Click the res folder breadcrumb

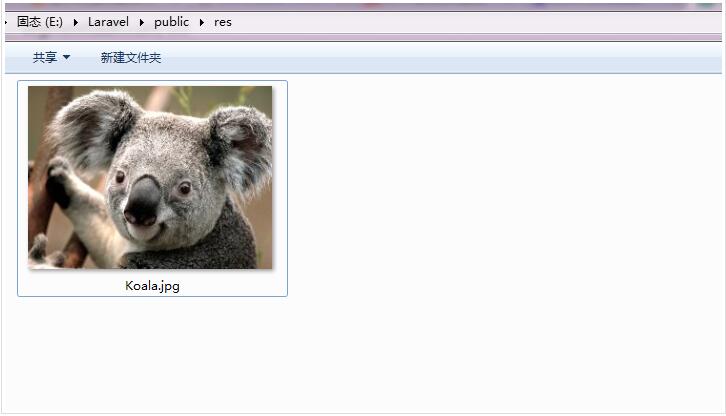pyautogui.click(x=223, y=22)
